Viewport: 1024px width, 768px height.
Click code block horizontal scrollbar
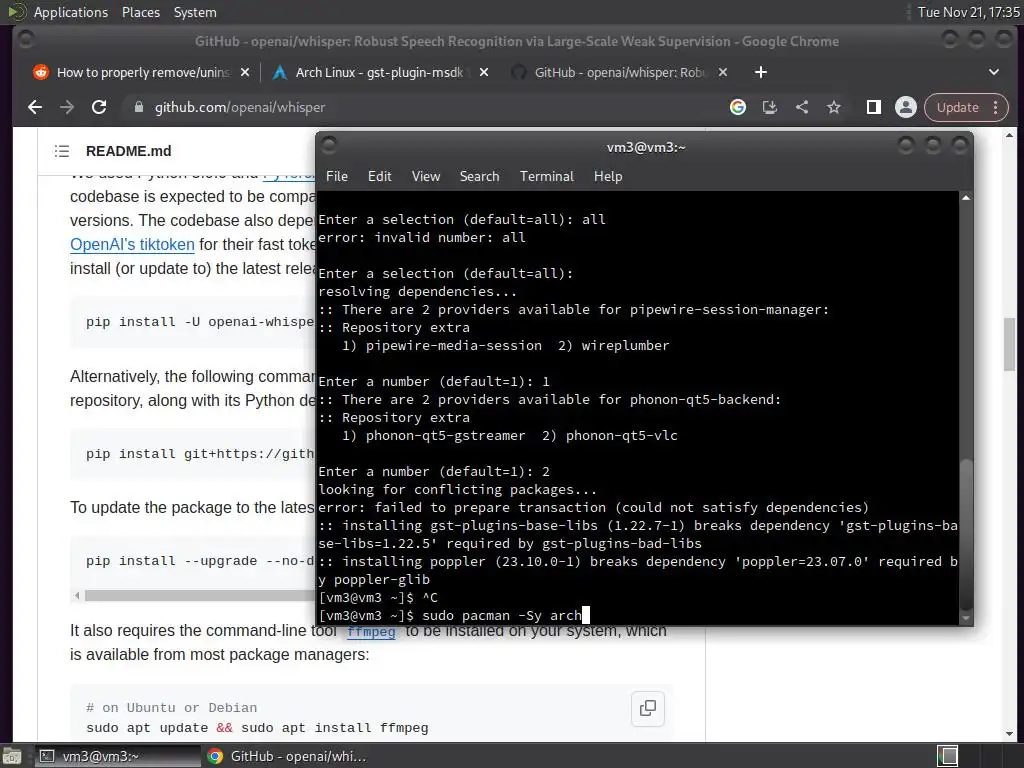click(199, 596)
